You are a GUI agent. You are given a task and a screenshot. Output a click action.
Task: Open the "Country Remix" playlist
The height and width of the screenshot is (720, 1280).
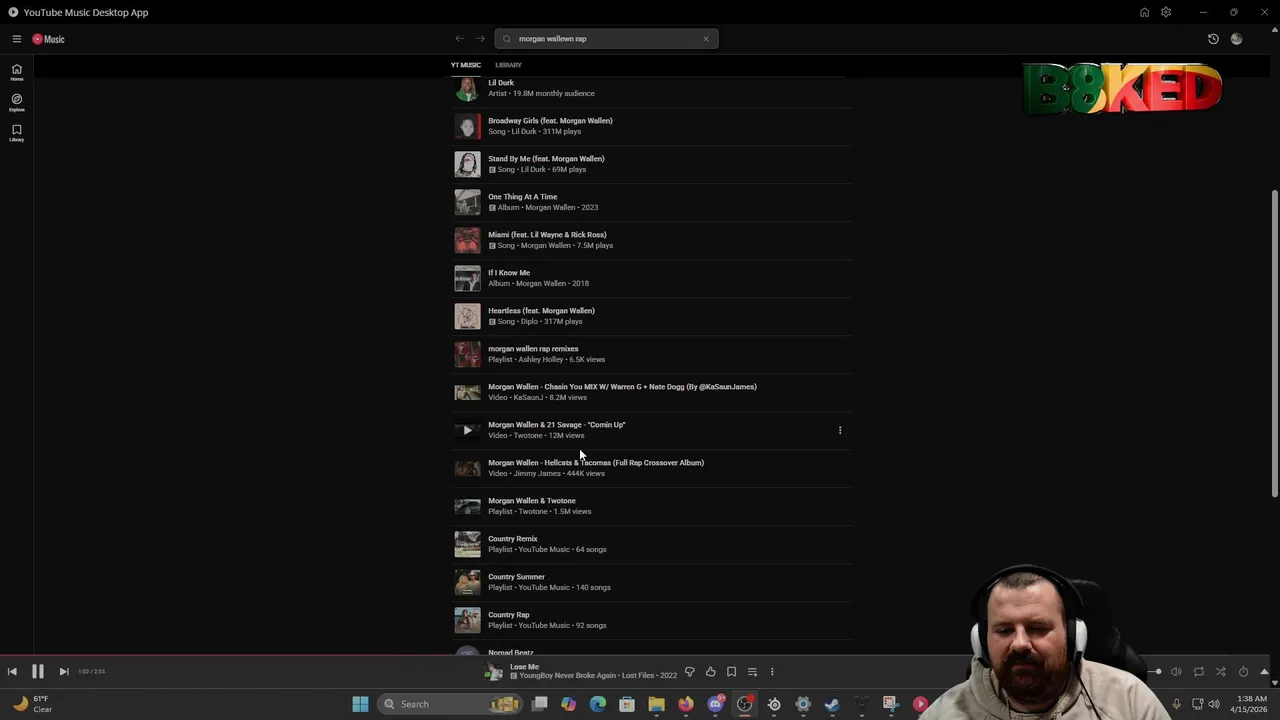point(653,544)
